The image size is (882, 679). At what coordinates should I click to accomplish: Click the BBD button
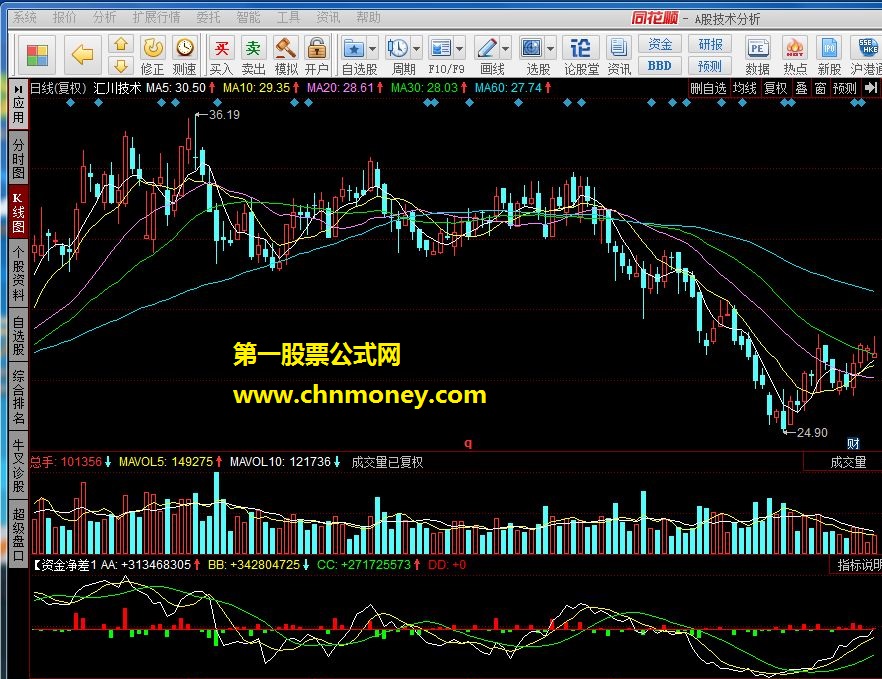point(660,66)
